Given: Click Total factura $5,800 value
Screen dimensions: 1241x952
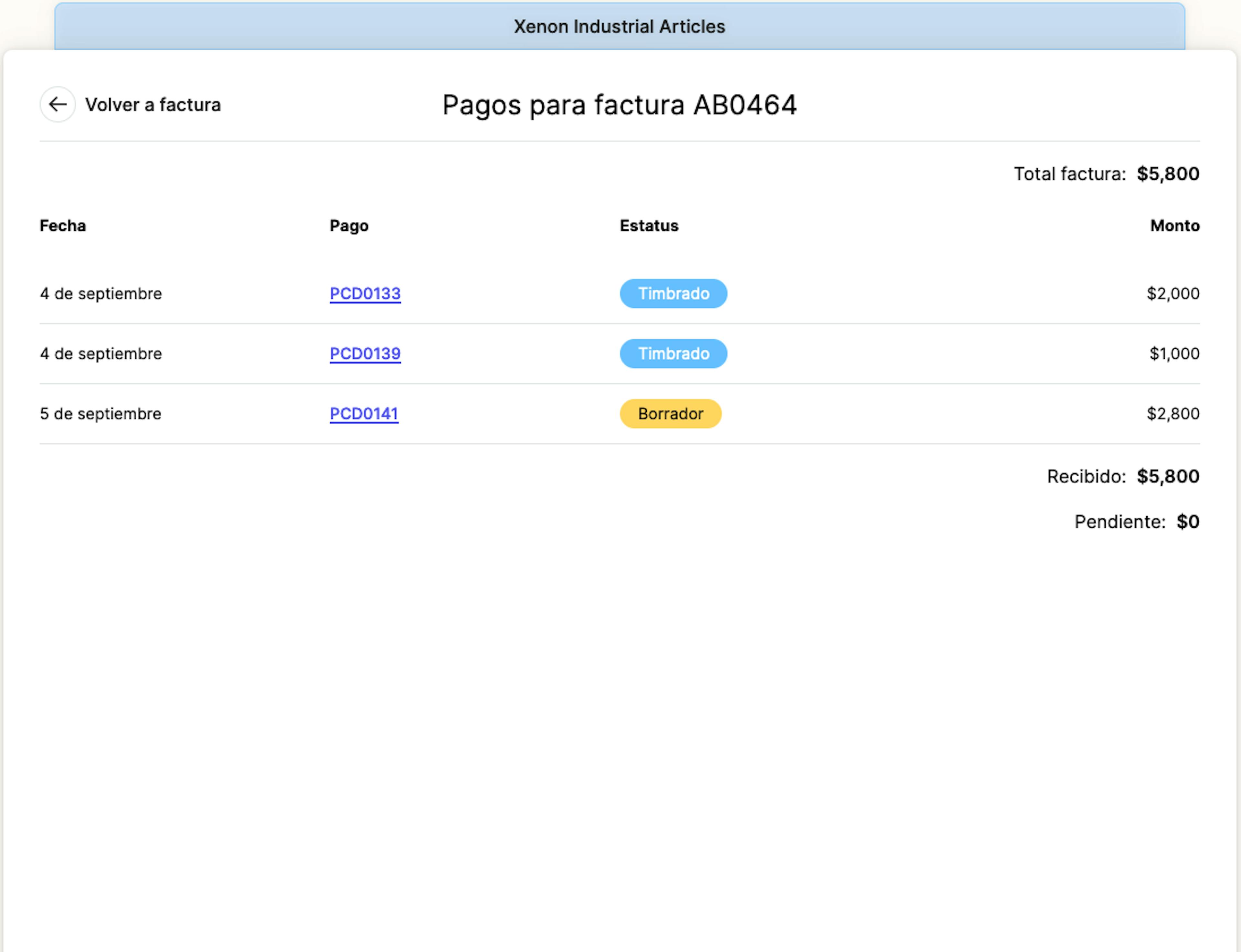Looking at the screenshot, I should pyautogui.click(x=1168, y=174).
